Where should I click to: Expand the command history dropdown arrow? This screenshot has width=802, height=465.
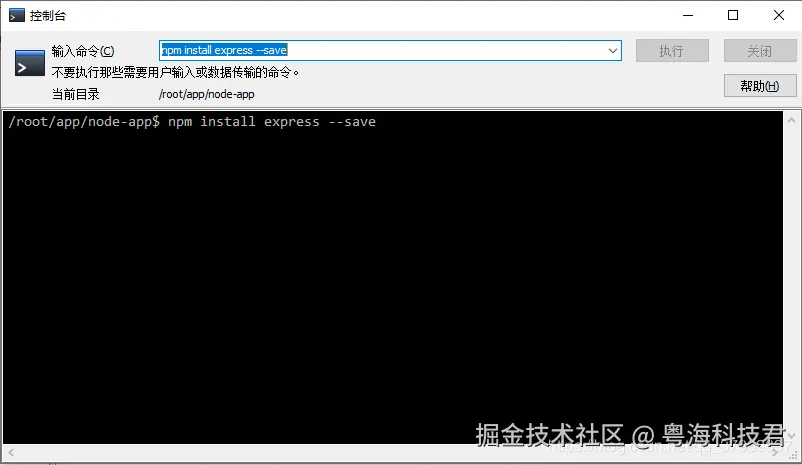(612, 51)
